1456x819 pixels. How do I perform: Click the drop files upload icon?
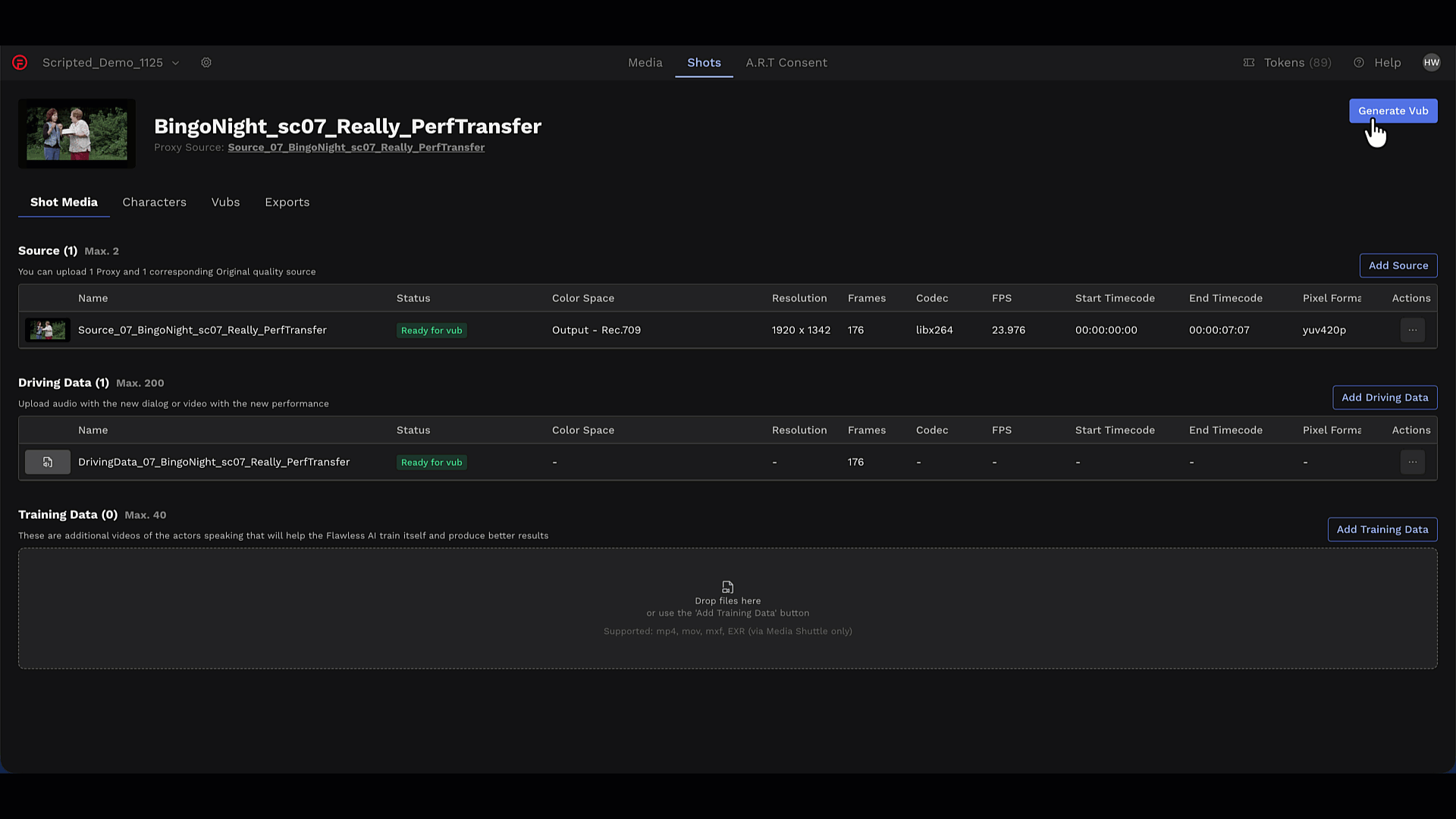coord(727,587)
